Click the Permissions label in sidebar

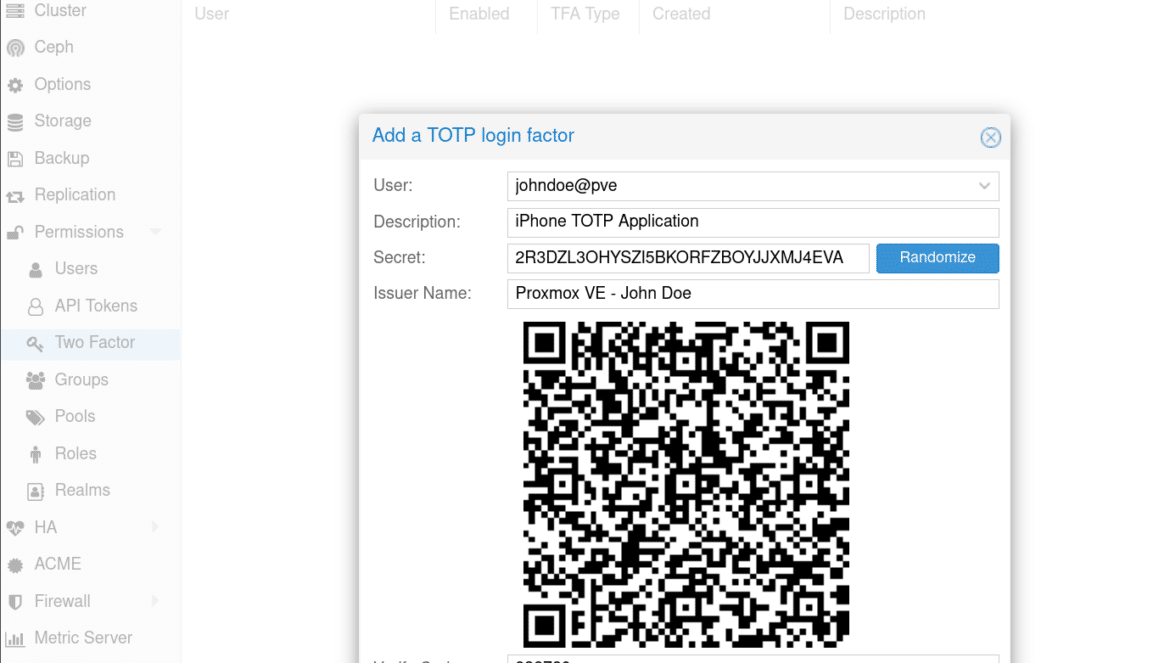[x=79, y=232]
